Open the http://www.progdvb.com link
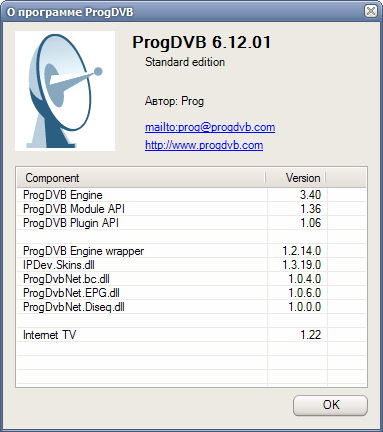This screenshot has height=432, width=383. (204, 145)
